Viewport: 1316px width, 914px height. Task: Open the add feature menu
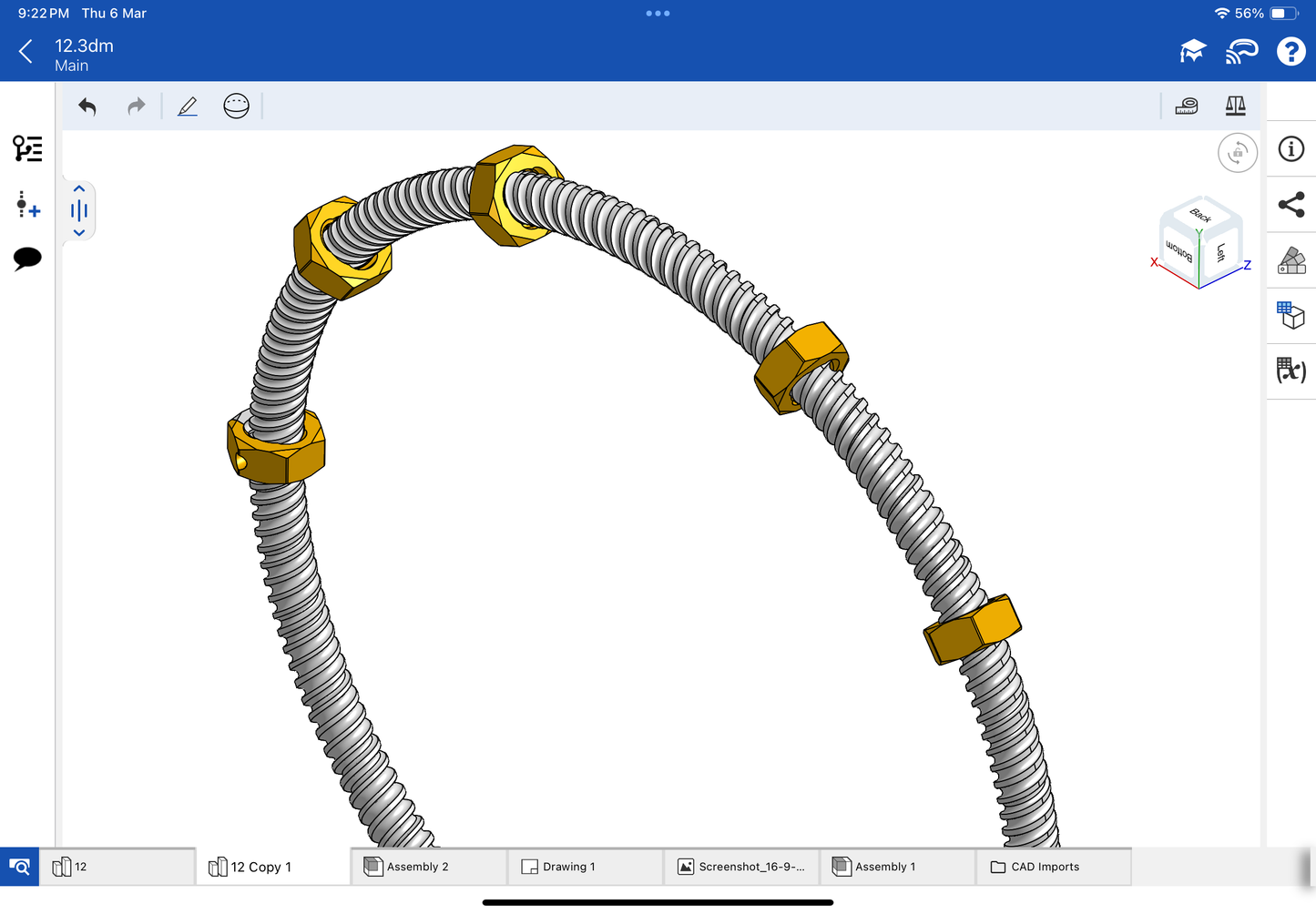[27, 204]
